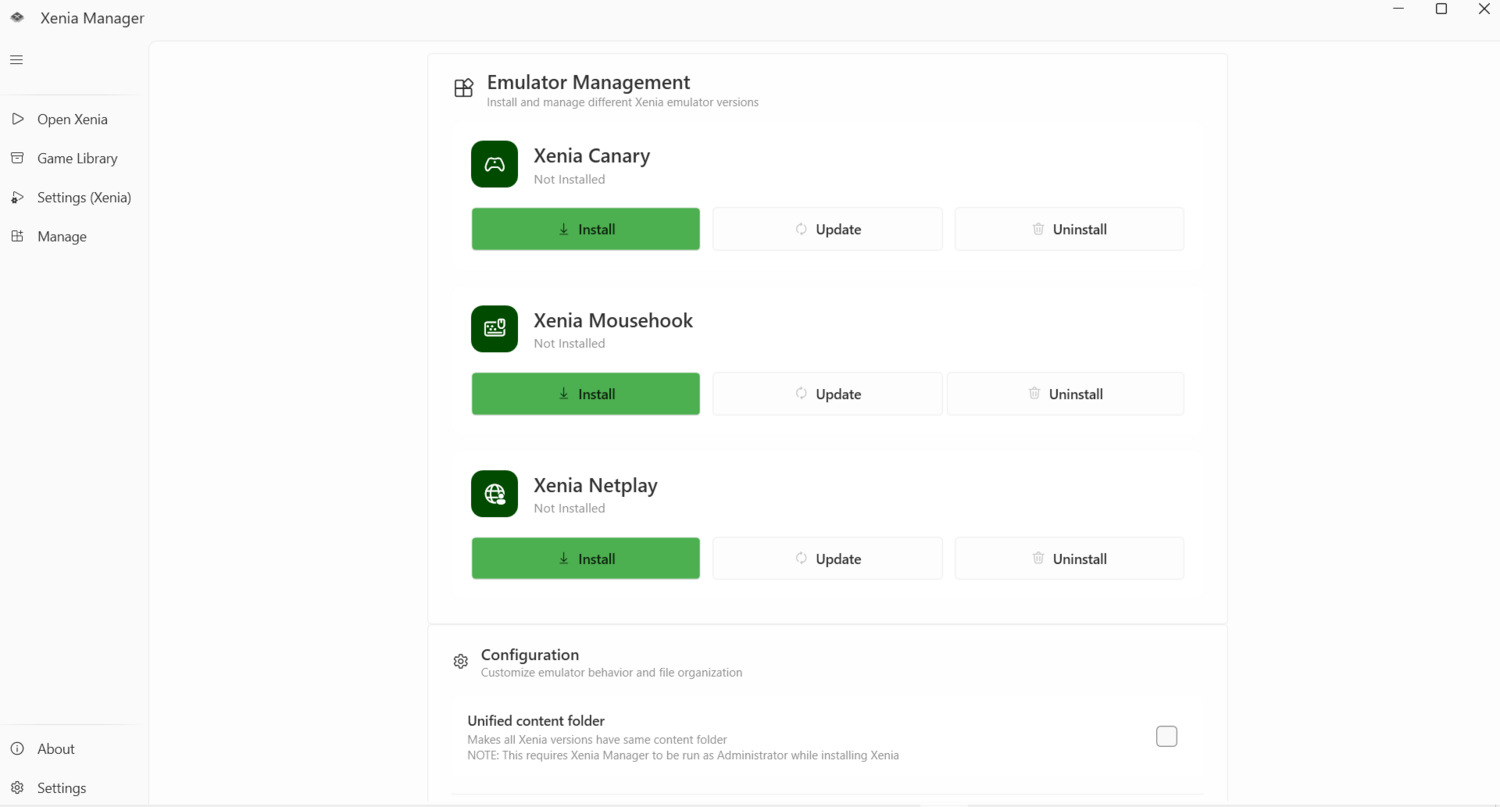Uninstall Xenia Mousehook
1500x807 pixels.
pyautogui.click(x=1065, y=394)
